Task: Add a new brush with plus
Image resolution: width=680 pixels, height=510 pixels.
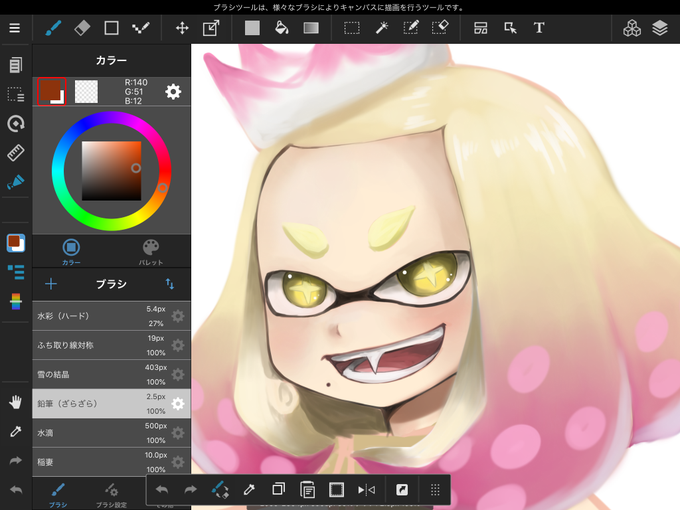Action: point(51,284)
